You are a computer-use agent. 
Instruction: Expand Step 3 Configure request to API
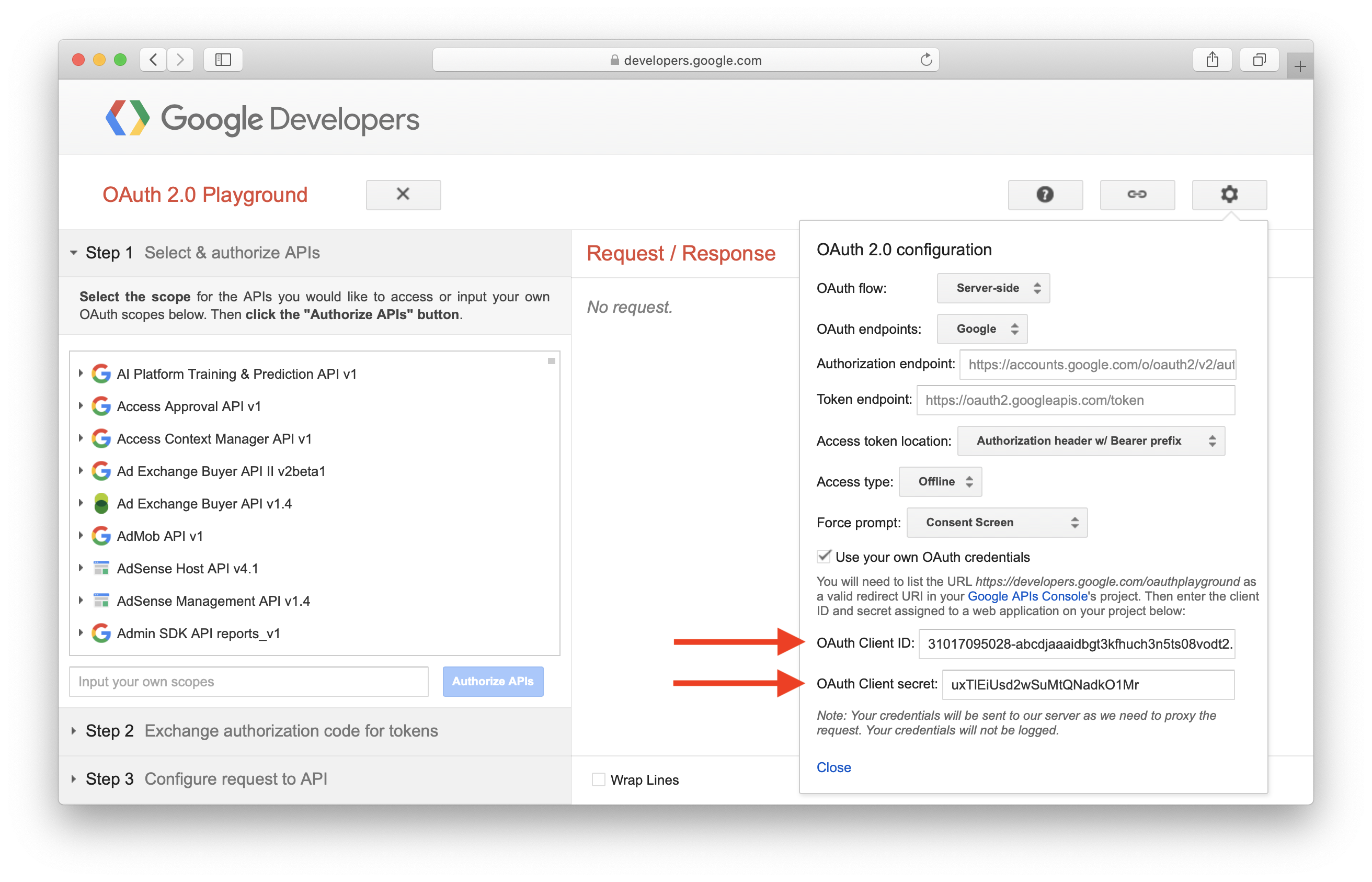tap(315, 779)
